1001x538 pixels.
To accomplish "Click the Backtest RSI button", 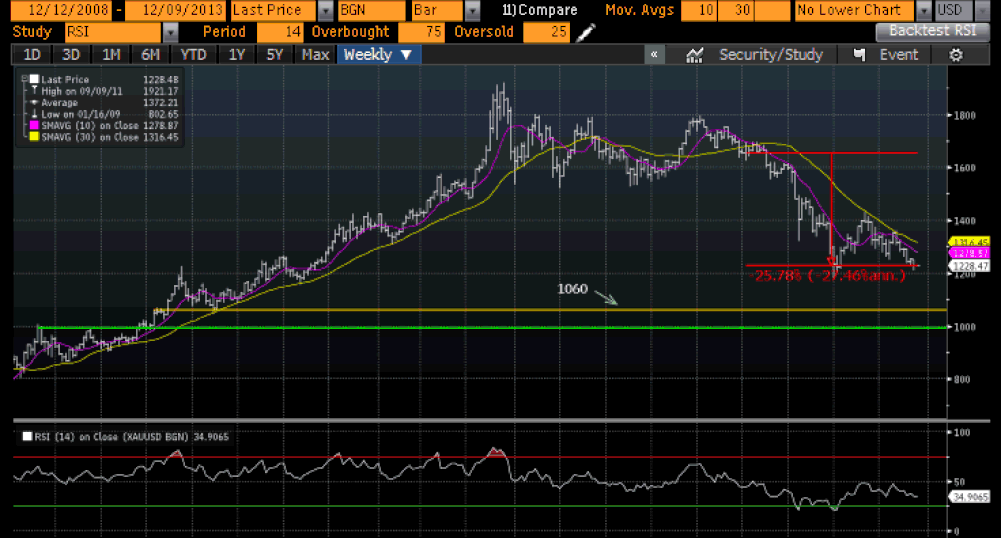I will (x=932, y=32).
